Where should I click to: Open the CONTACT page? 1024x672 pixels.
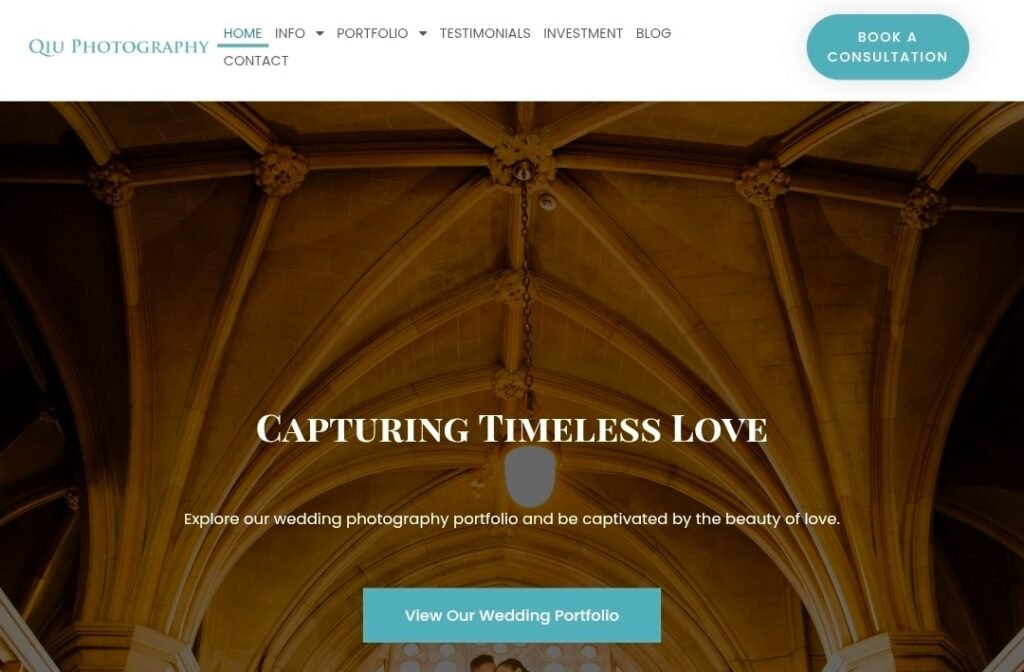pos(256,61)
